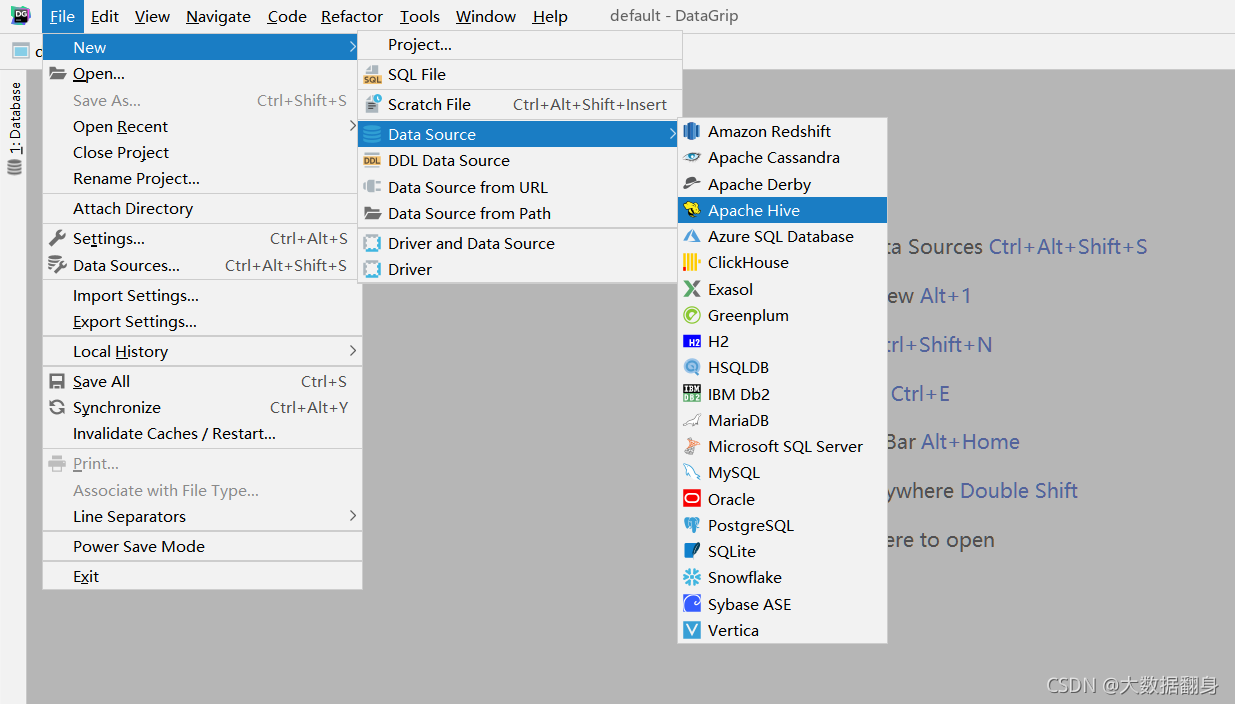
Task: Click the ClickHouse striped icon
Action: tap(692, 263)
